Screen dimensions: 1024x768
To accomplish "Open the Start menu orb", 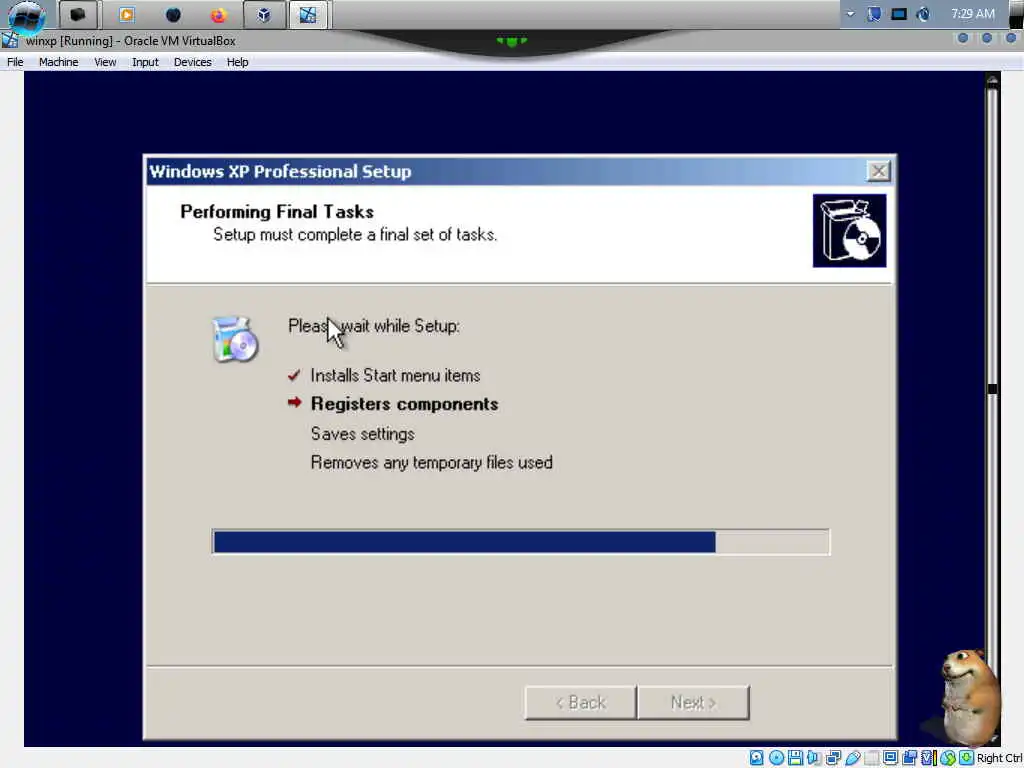I will pos(26,16).
